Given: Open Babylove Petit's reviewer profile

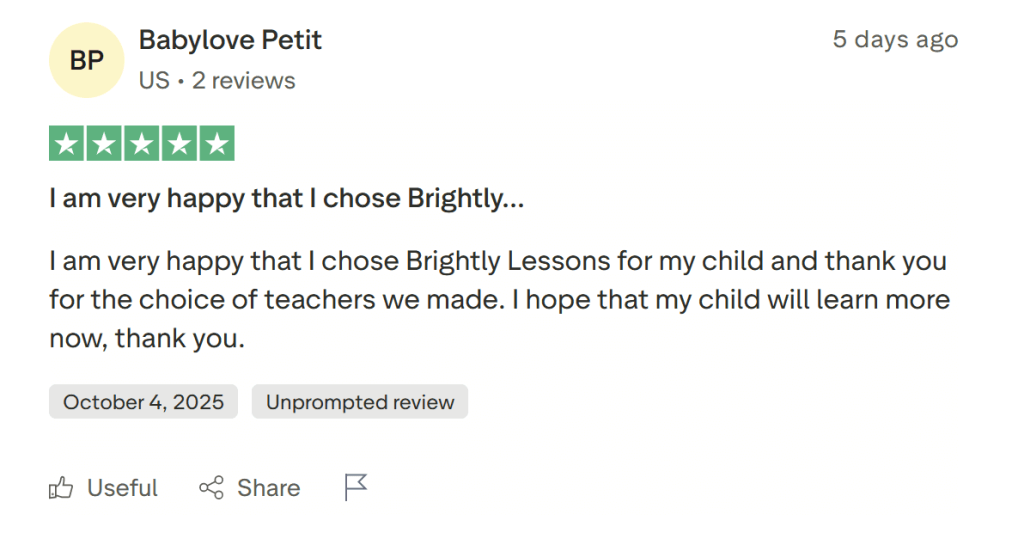Looking at the screenshot, I should pyautogui.click(x=230, y=41).
